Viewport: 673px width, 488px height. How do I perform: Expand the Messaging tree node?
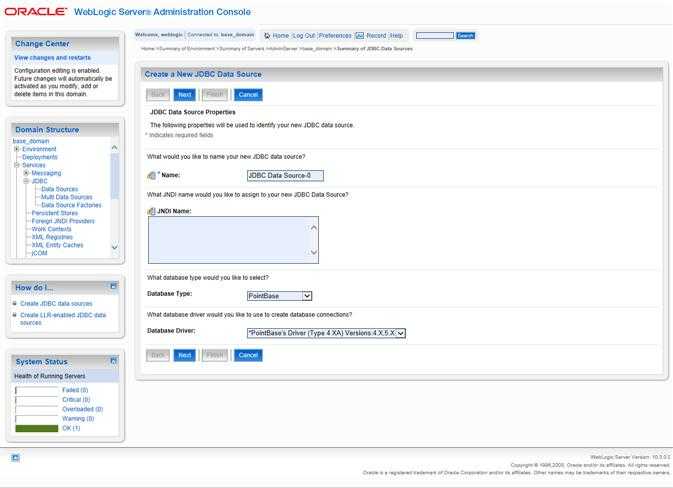pyautogui.click(x=26, y=173)
